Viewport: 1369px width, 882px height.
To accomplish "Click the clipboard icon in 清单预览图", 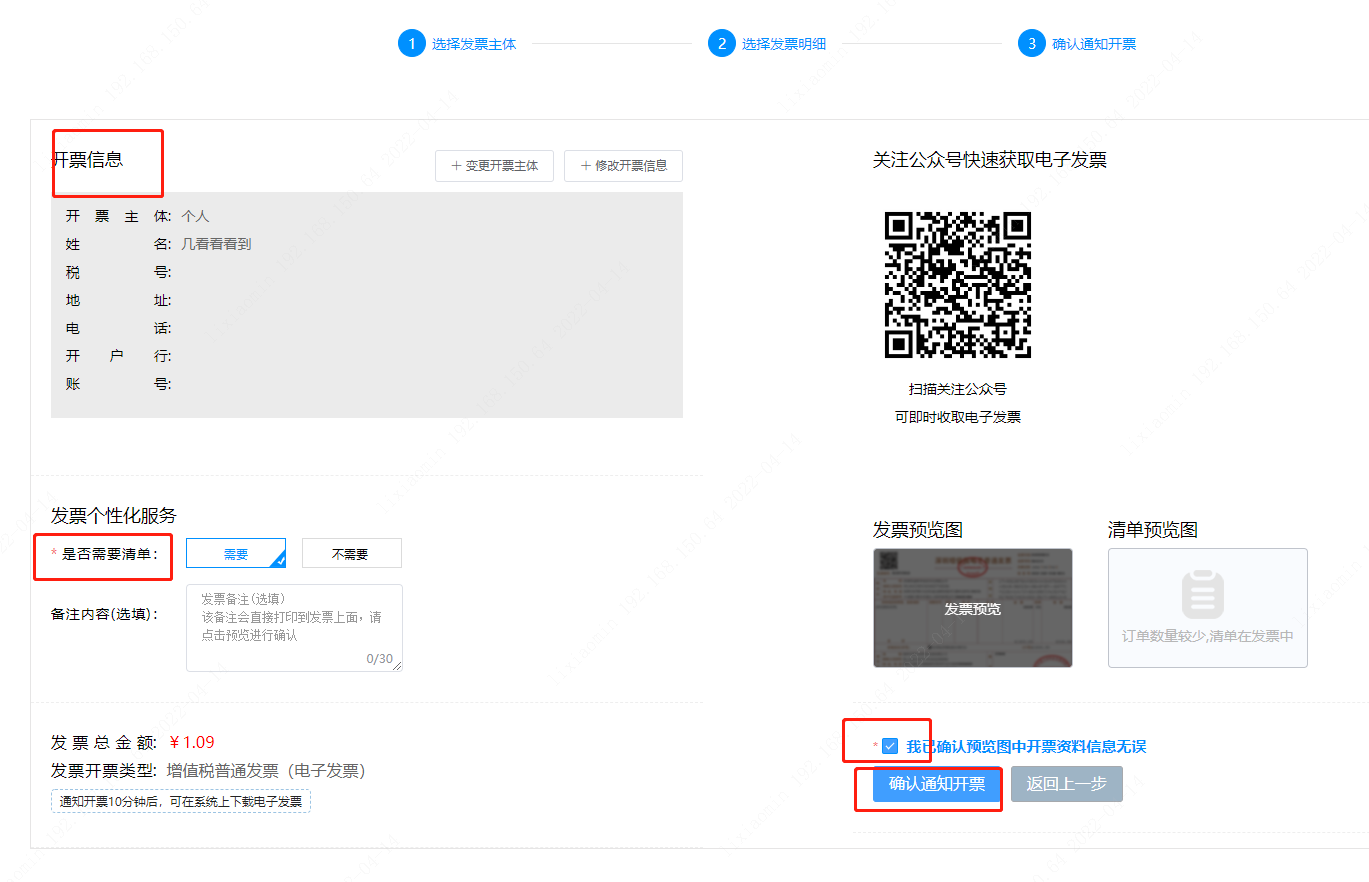I will pos(1202,595).
